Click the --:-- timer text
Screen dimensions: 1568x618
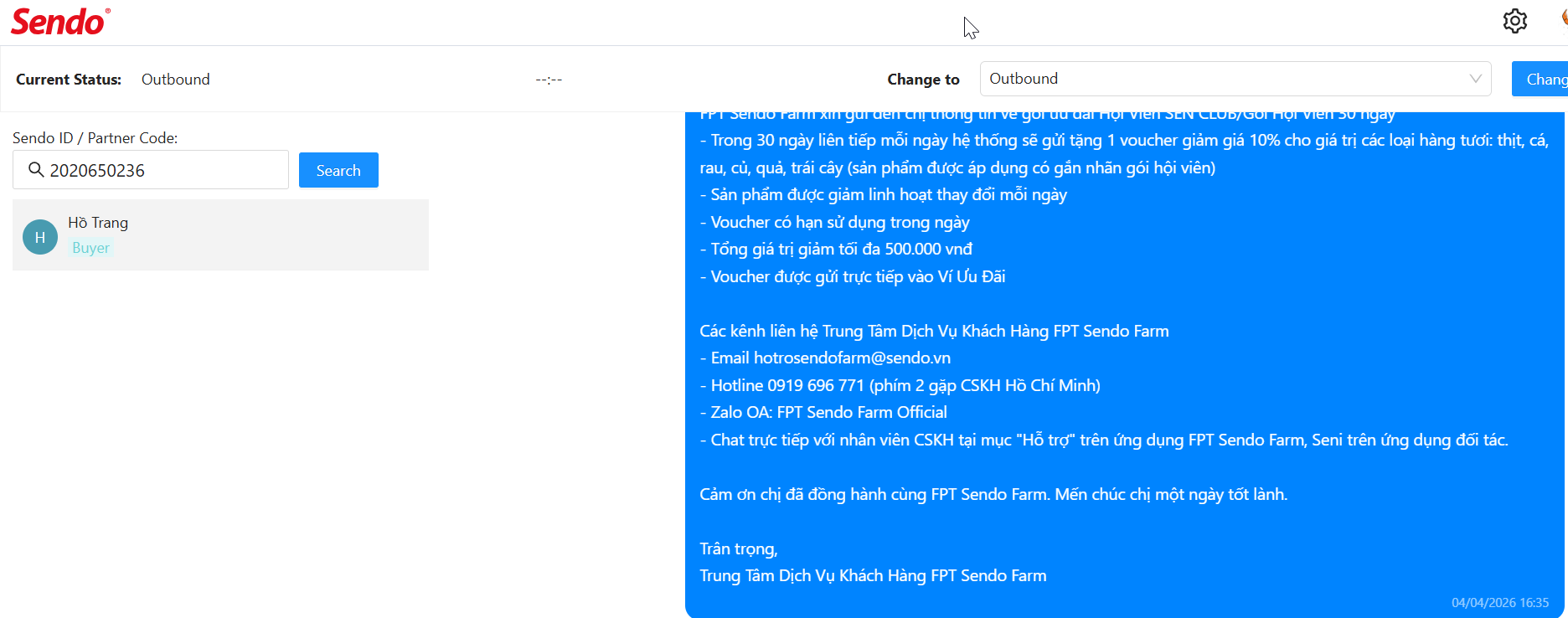tap(549, 80)
